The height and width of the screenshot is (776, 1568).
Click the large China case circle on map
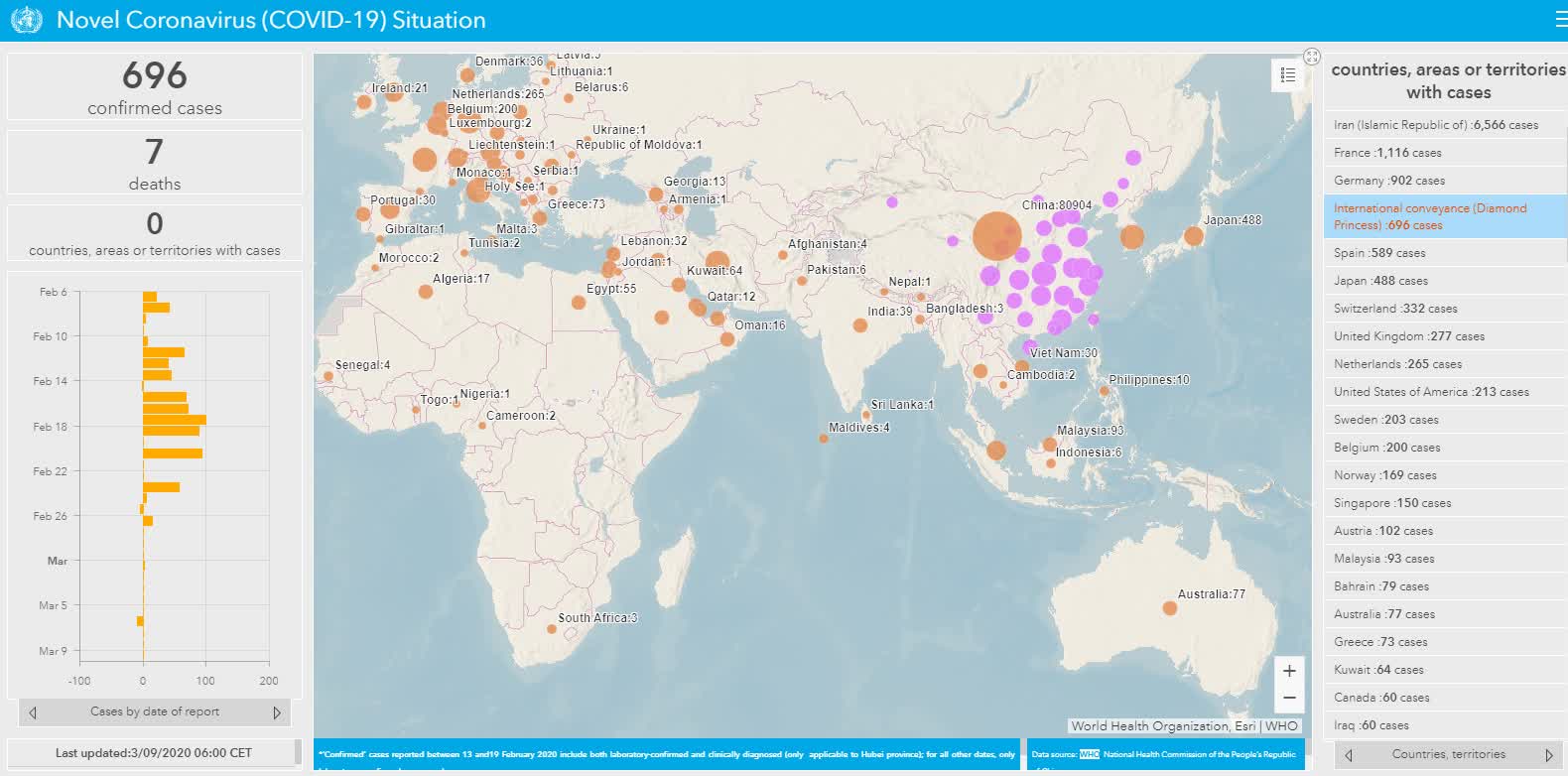click(x=996, y=236)
